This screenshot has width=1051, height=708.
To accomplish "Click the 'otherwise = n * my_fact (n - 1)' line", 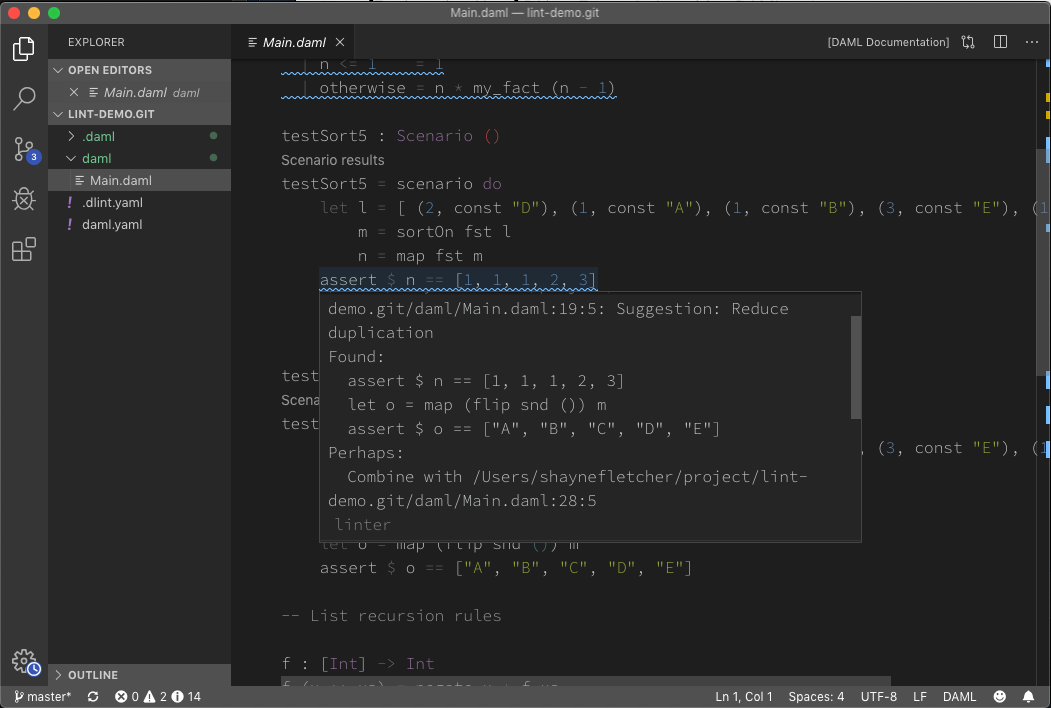I will (467, 88).
